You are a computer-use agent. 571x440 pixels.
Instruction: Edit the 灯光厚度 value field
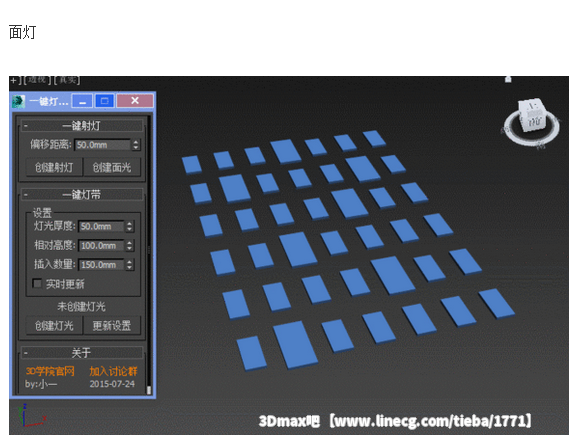click(x=101, y=226)
